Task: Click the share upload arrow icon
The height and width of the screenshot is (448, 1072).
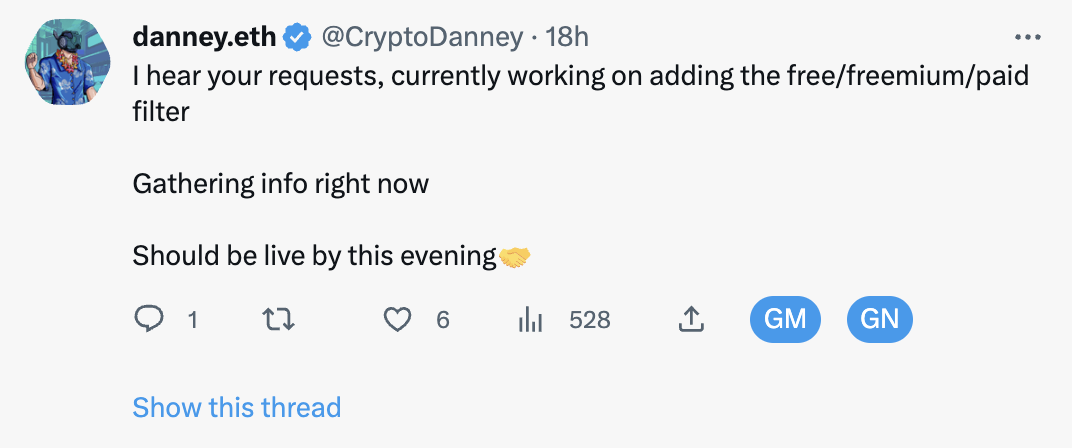Action: (x=691, y=319)
